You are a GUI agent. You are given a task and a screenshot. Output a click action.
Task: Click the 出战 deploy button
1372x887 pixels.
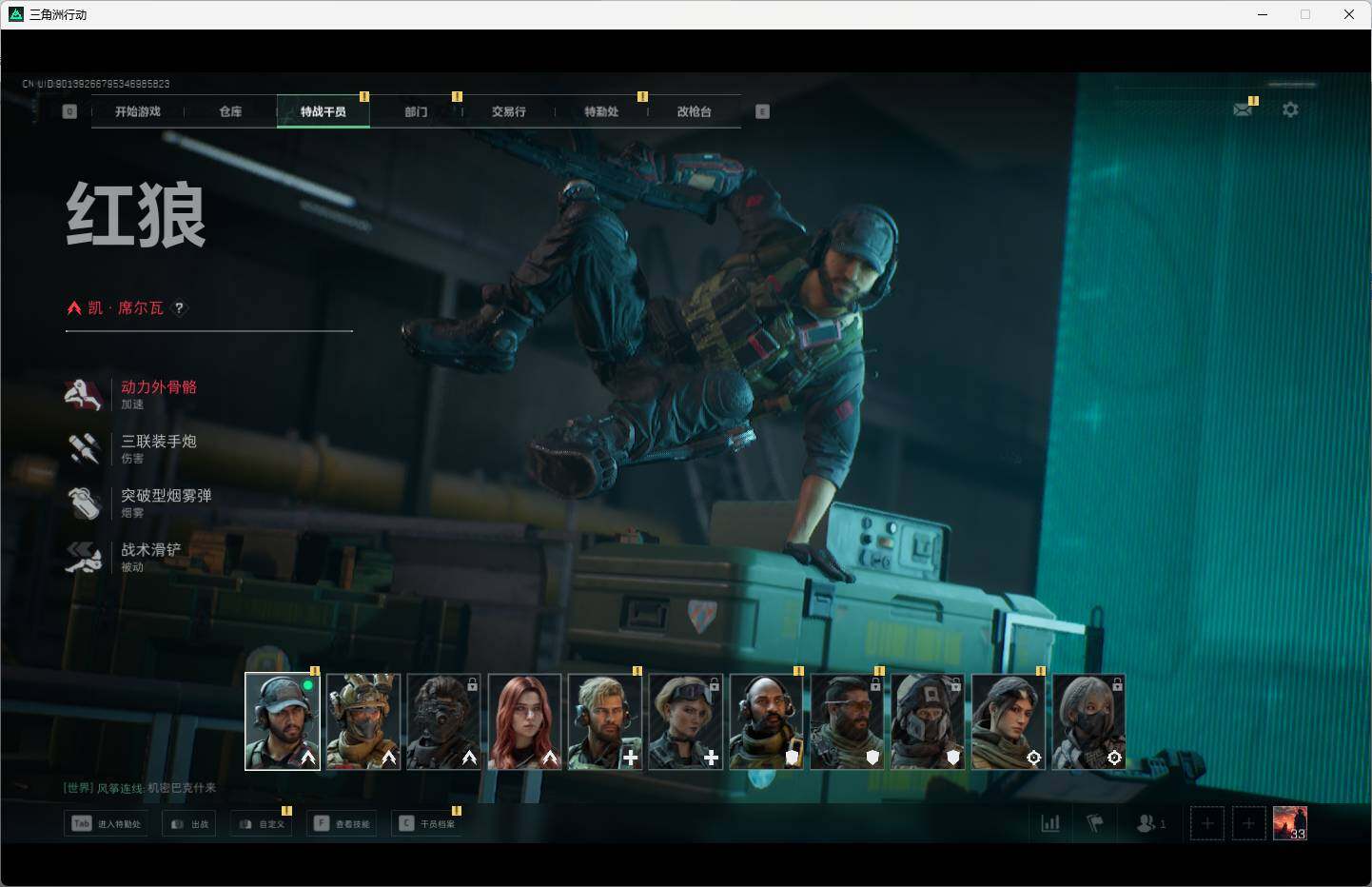tap(189, 823)
